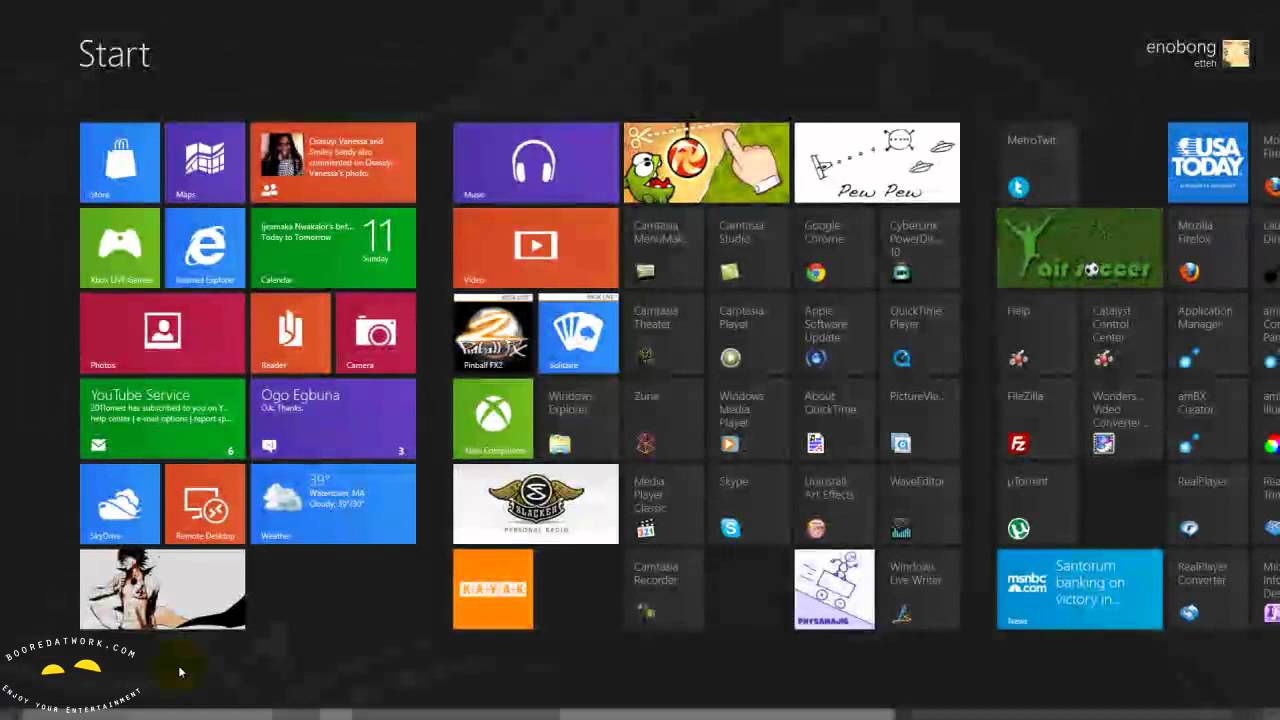Image resolution: width=1280 pixels, height=720 pixels.
Task: Open Xbox Companion tile
Action: 493,419
